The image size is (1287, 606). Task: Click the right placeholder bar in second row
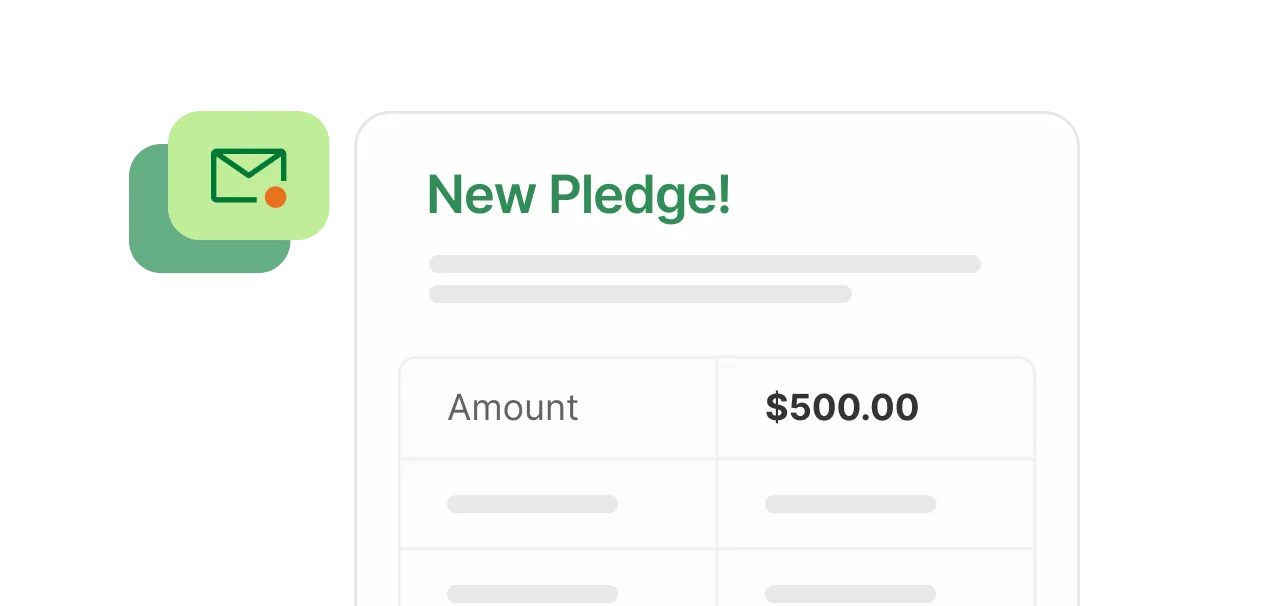click(x=850, y=504)
